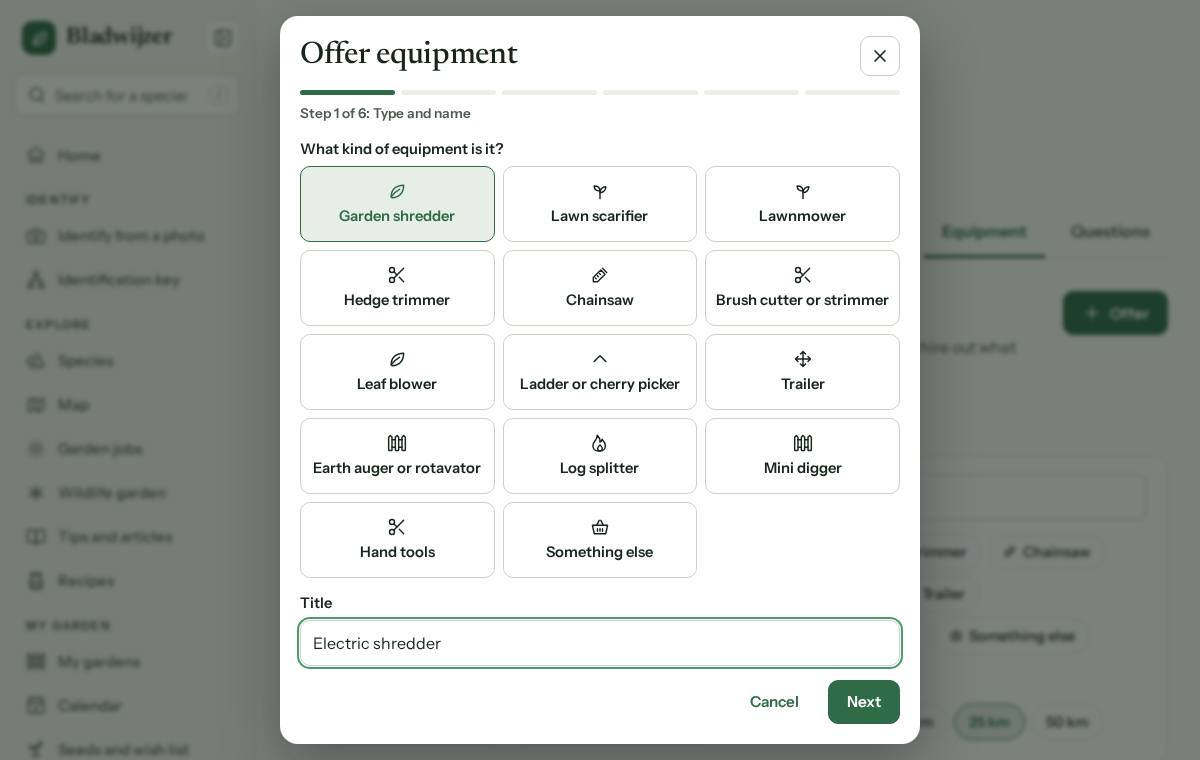
Task: Open Home in the sidebar
Action: click(x=127, y=156)
